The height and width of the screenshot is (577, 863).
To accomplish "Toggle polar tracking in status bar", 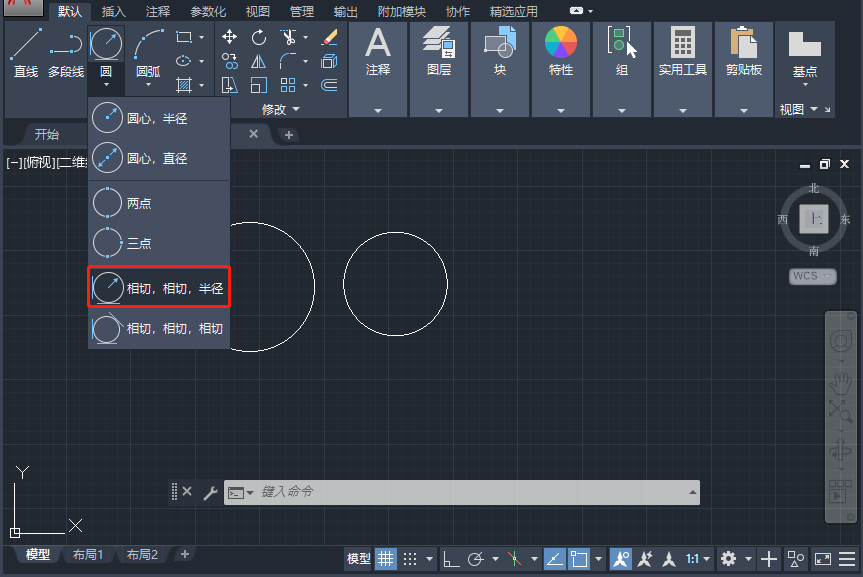I will [476, 559].
